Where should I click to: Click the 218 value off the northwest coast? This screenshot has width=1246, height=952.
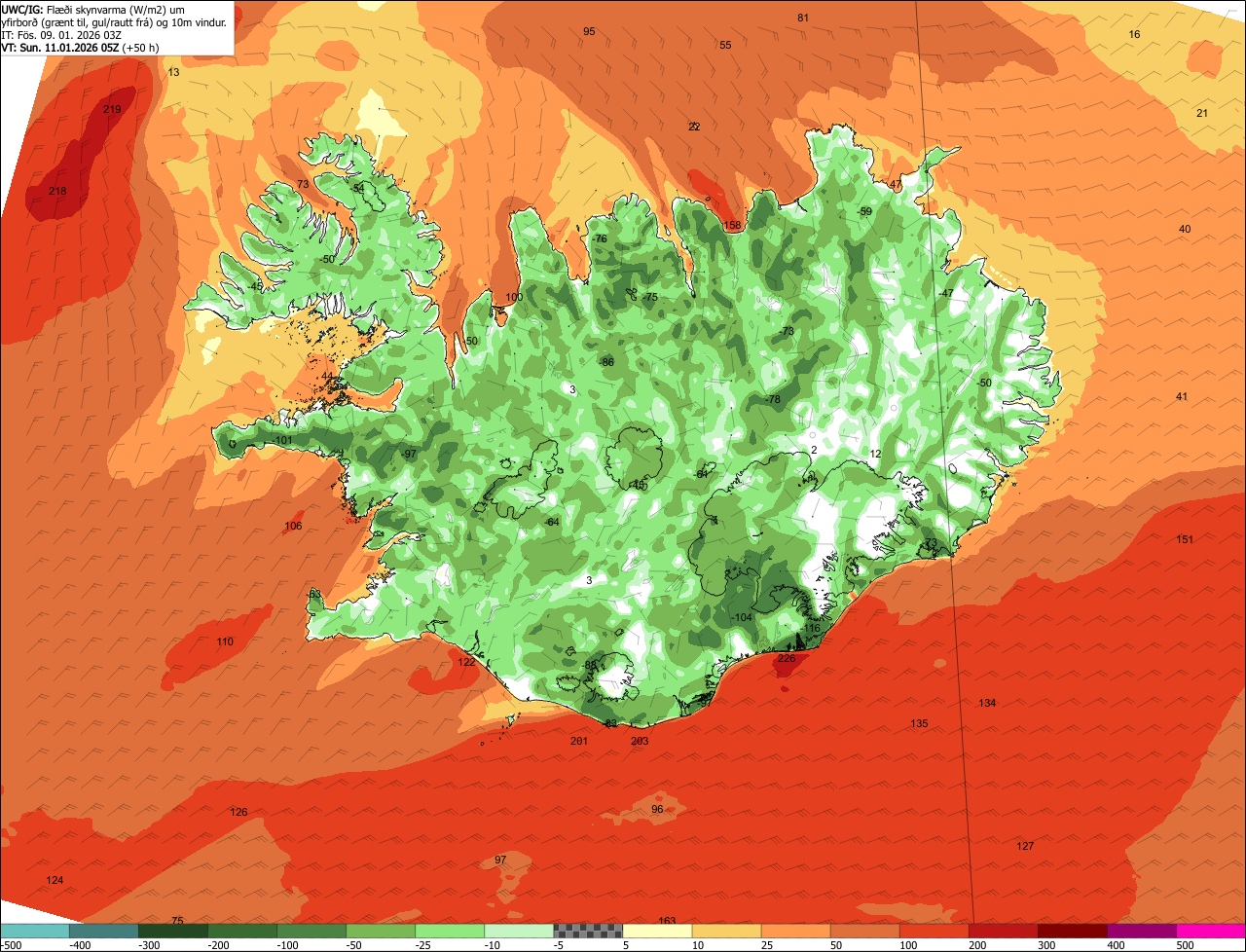(x=57, y=191)
